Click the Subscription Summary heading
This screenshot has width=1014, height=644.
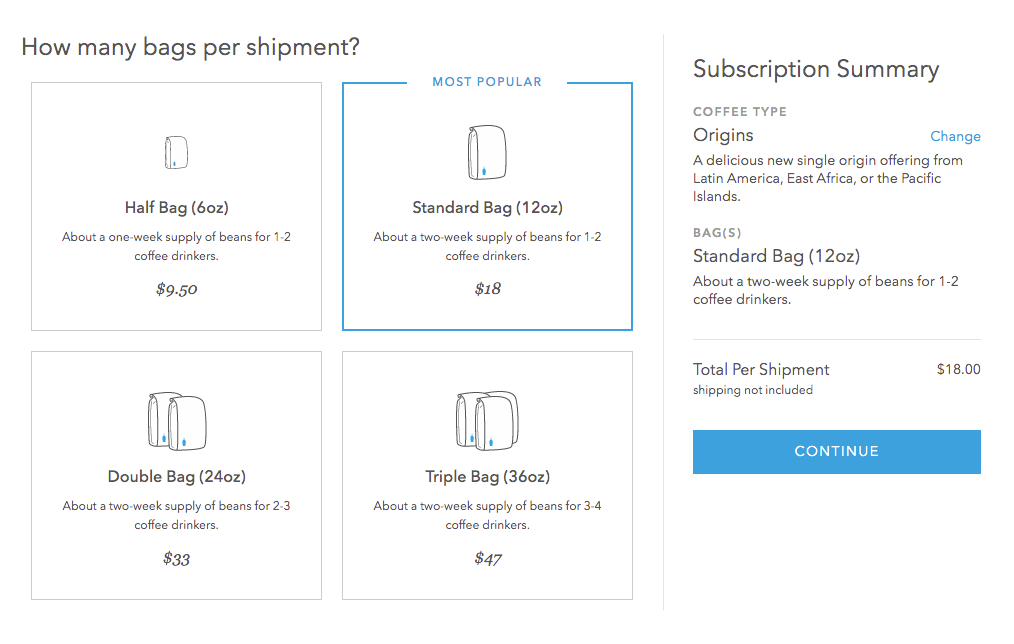(816, 69)
